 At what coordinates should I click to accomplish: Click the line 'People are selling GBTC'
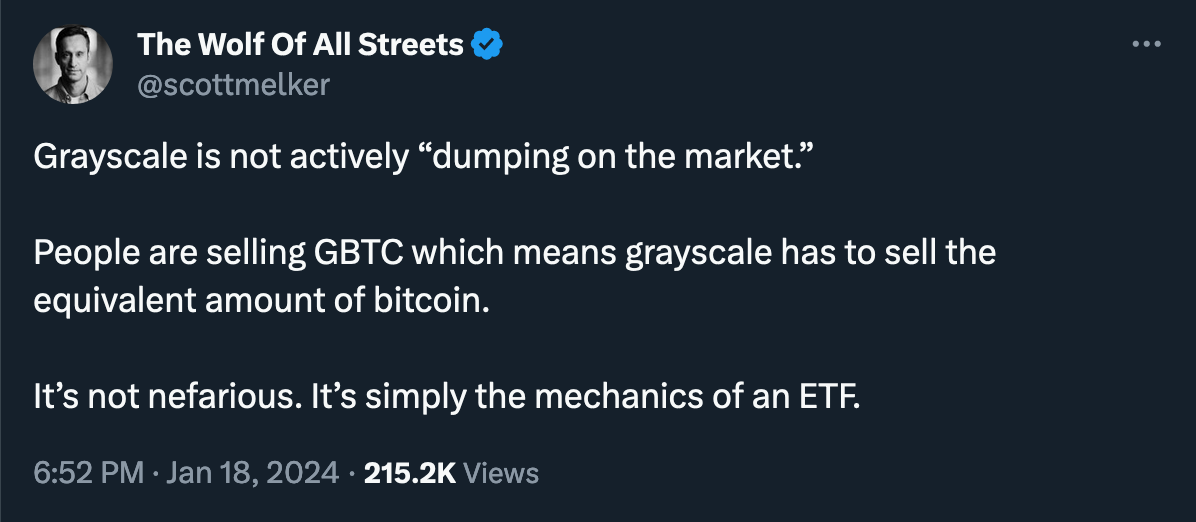pyautogui.click(x=515, y=253)
